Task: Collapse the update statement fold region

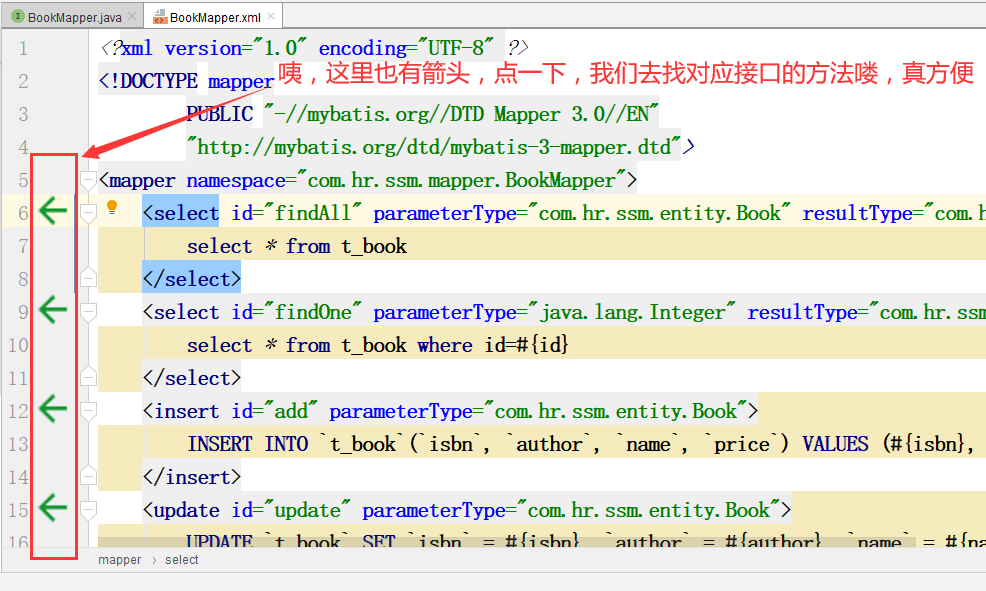Action: click(88, 508)
